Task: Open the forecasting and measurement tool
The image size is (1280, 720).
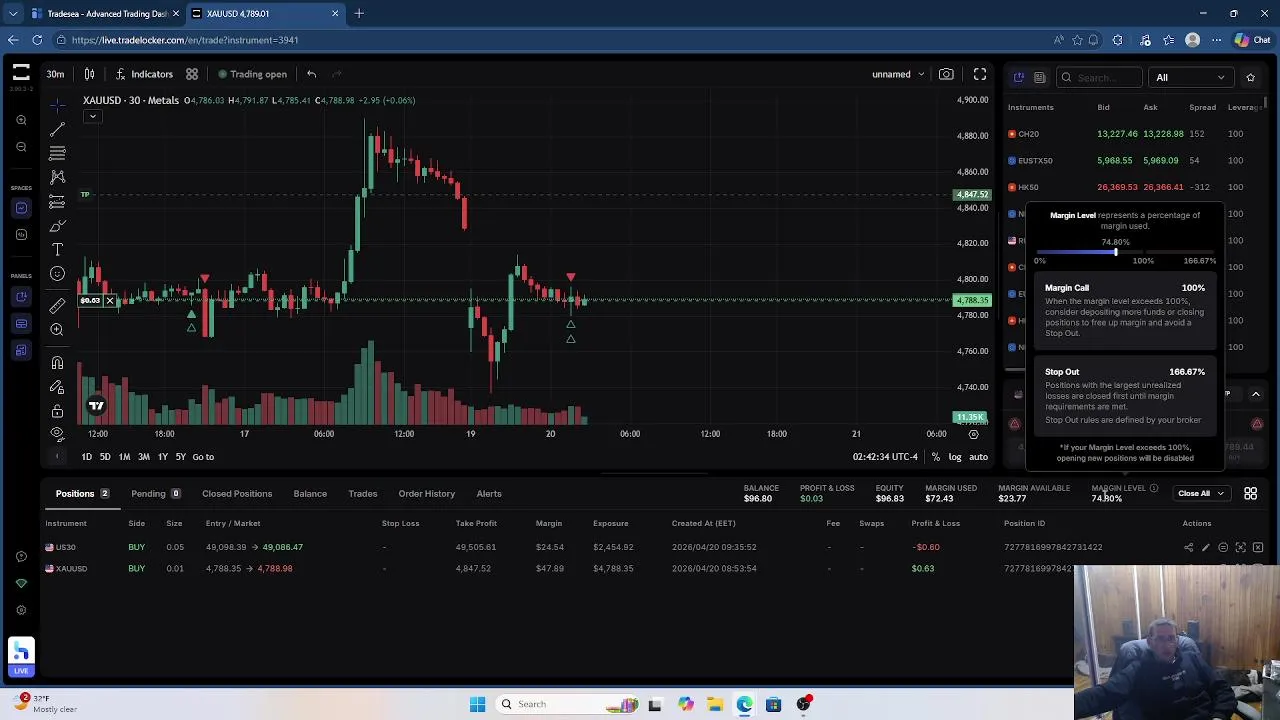Action: point(57,202)
